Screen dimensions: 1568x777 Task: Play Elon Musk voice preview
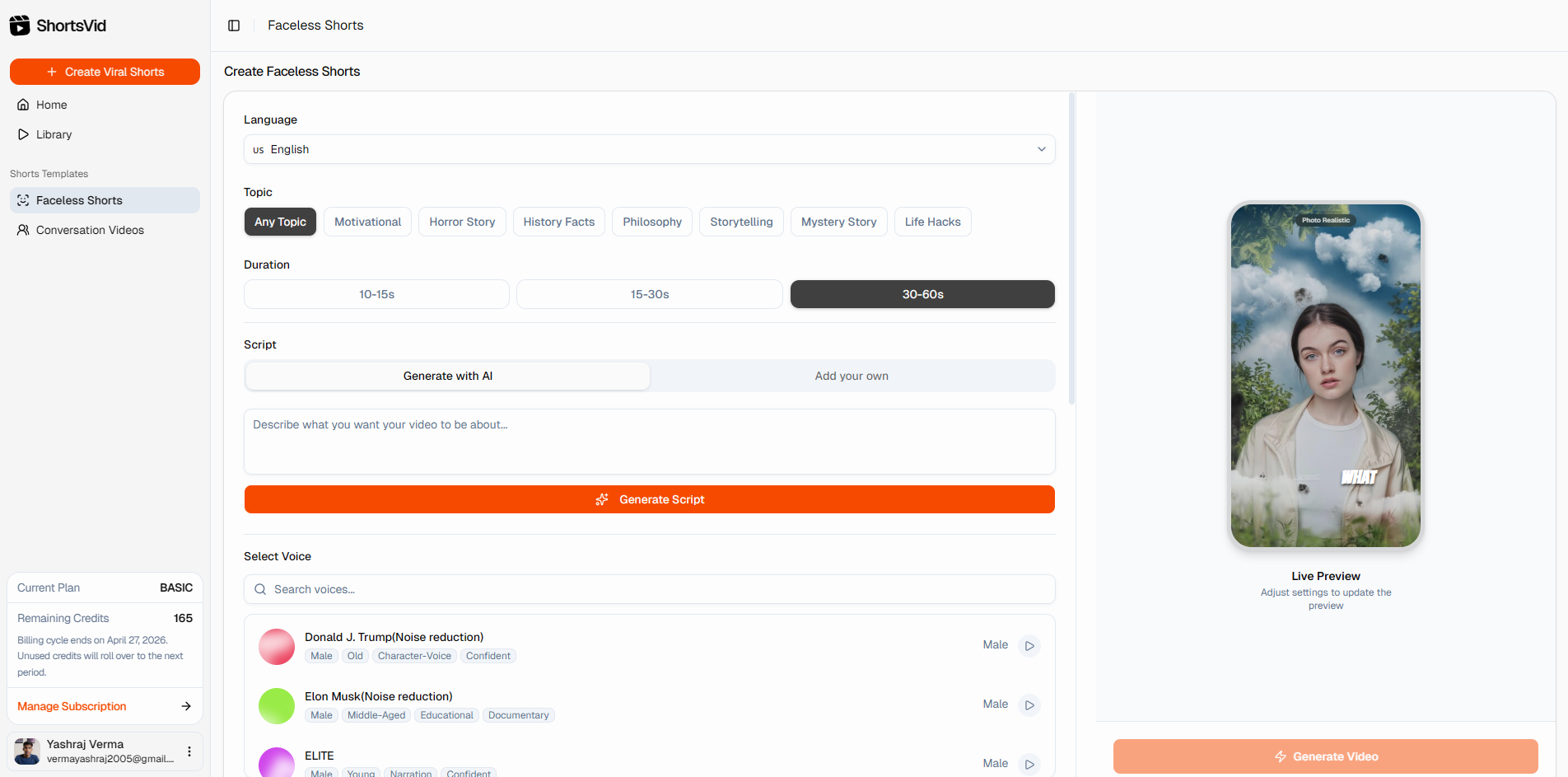(x=1029, y=705)
